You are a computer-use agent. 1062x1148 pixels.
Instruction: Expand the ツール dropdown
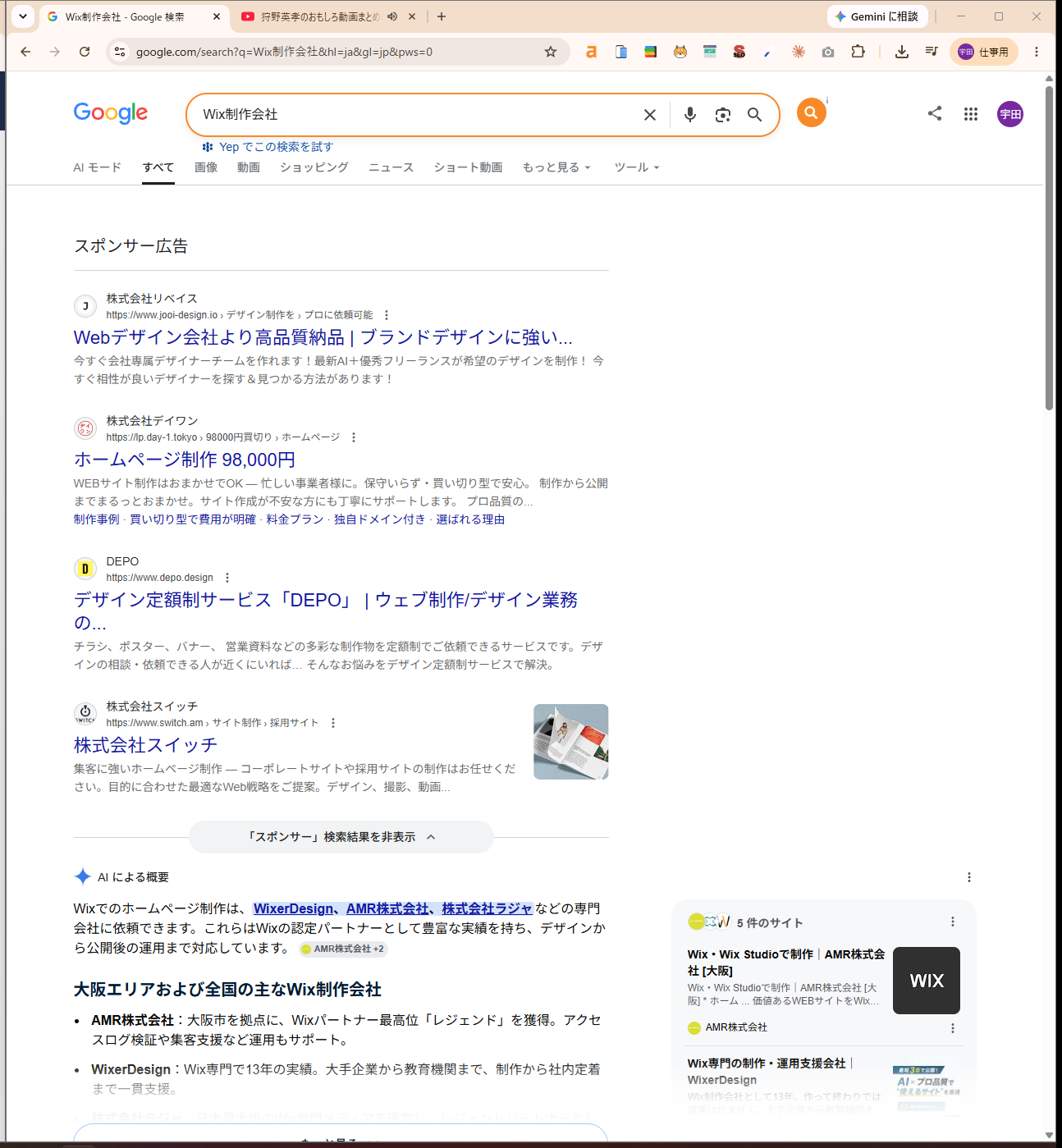tap(637, 167)
